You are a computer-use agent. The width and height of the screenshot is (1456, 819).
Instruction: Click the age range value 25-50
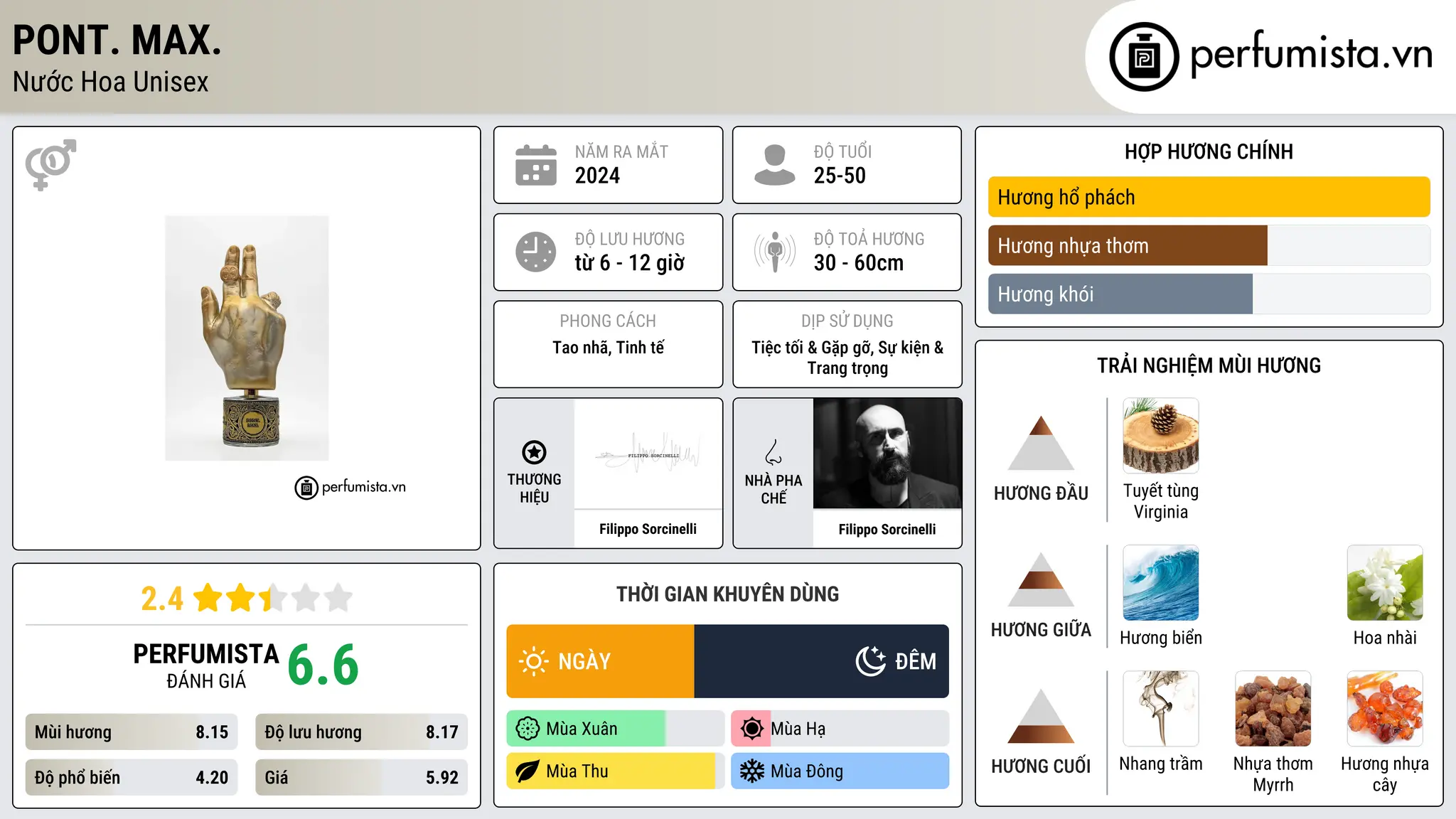tap(840, 176)
